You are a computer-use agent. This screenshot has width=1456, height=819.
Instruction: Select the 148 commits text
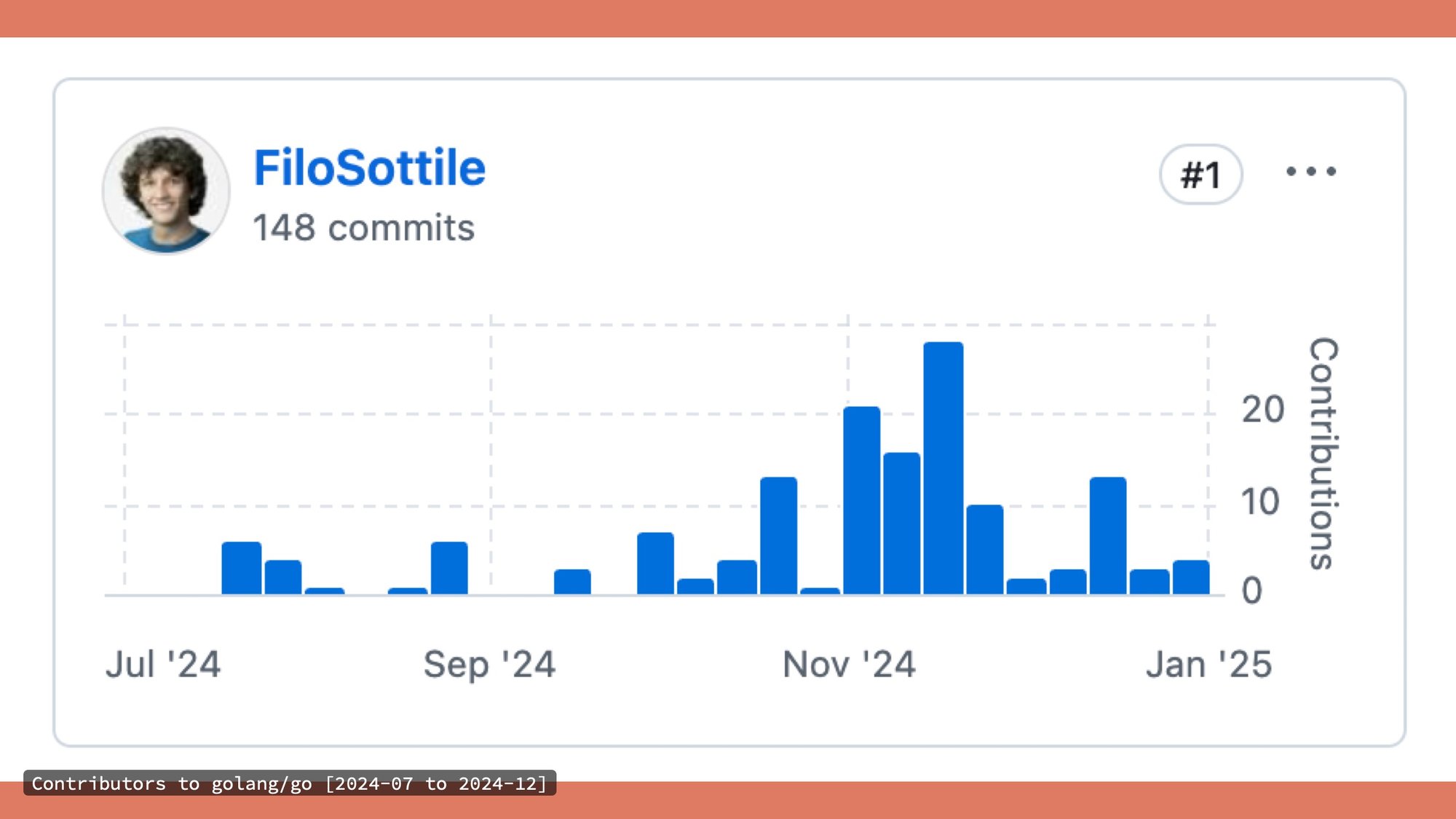click(x=363, y=228)
